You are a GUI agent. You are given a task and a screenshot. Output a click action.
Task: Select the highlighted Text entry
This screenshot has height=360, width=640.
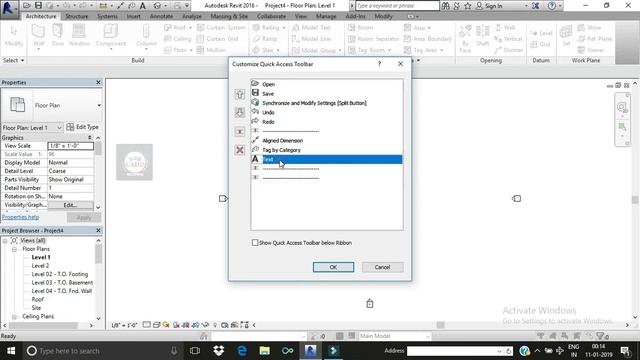(x=327, y=159)
